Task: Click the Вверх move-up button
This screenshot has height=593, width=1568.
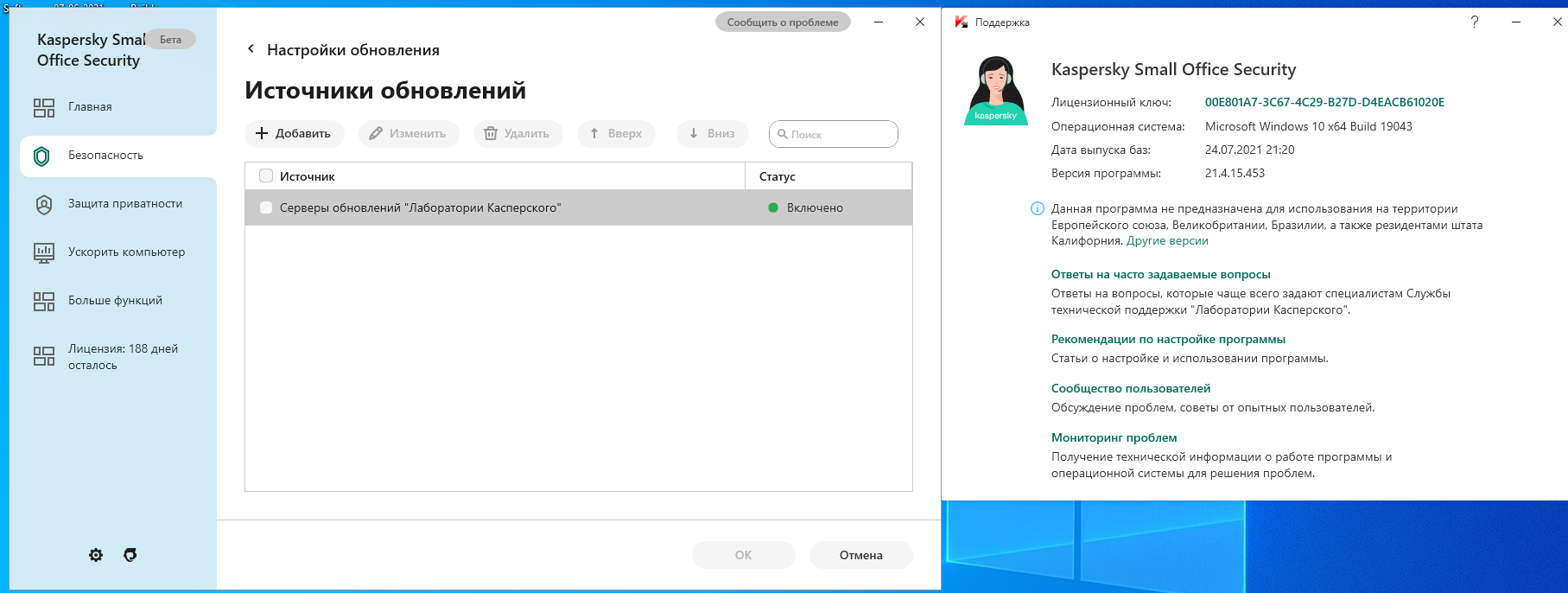Action: 616,134
